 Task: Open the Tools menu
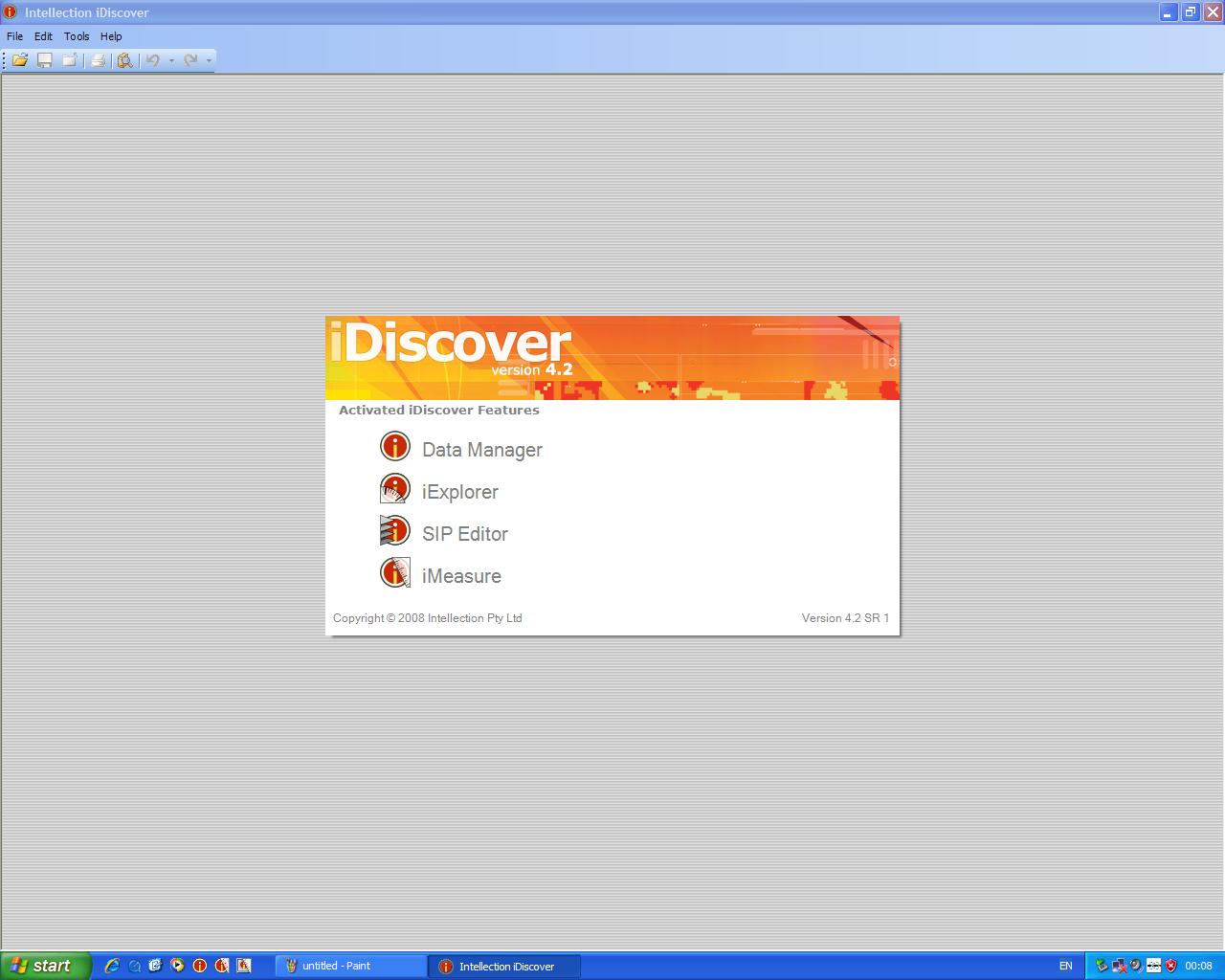(77, 36)
